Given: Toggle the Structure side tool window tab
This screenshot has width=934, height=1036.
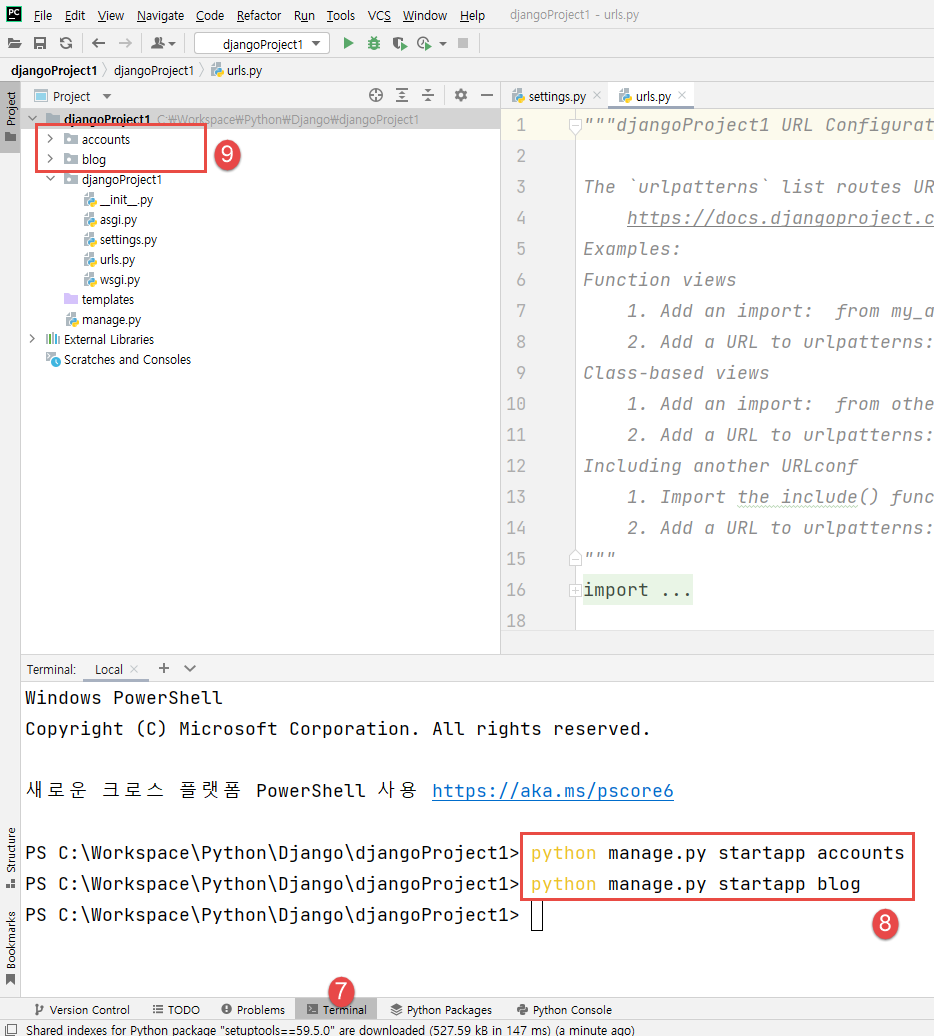Looking at the screenshot, I should [x=11, y=858].
